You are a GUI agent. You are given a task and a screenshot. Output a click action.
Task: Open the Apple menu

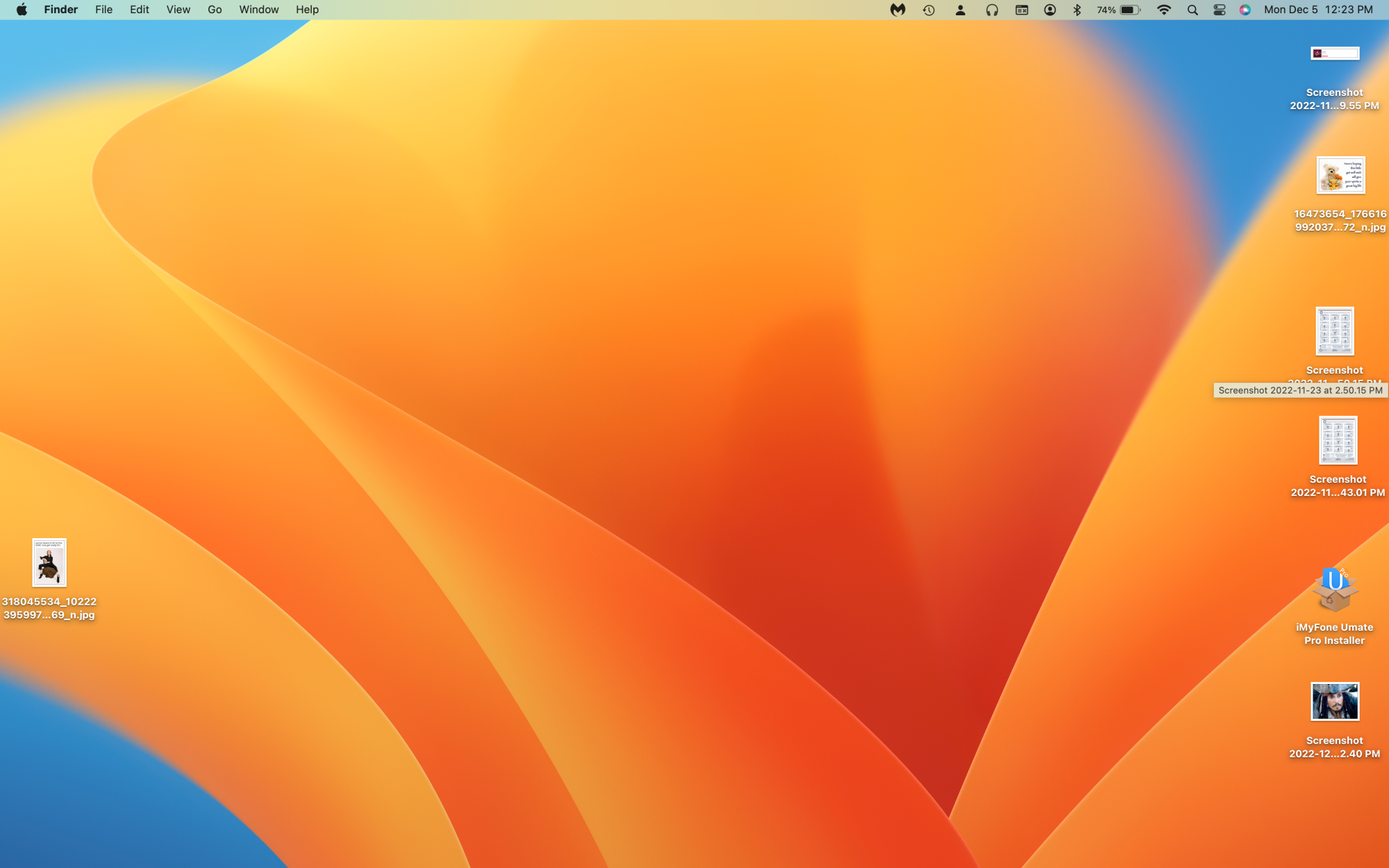(21, 10)
